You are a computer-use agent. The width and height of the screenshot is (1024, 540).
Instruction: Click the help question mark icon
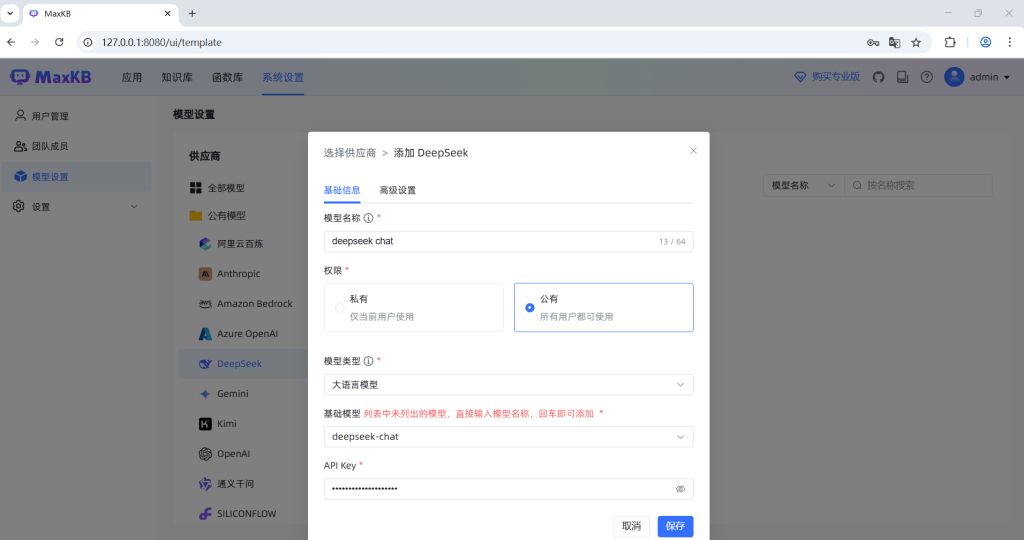coord(927,77)
